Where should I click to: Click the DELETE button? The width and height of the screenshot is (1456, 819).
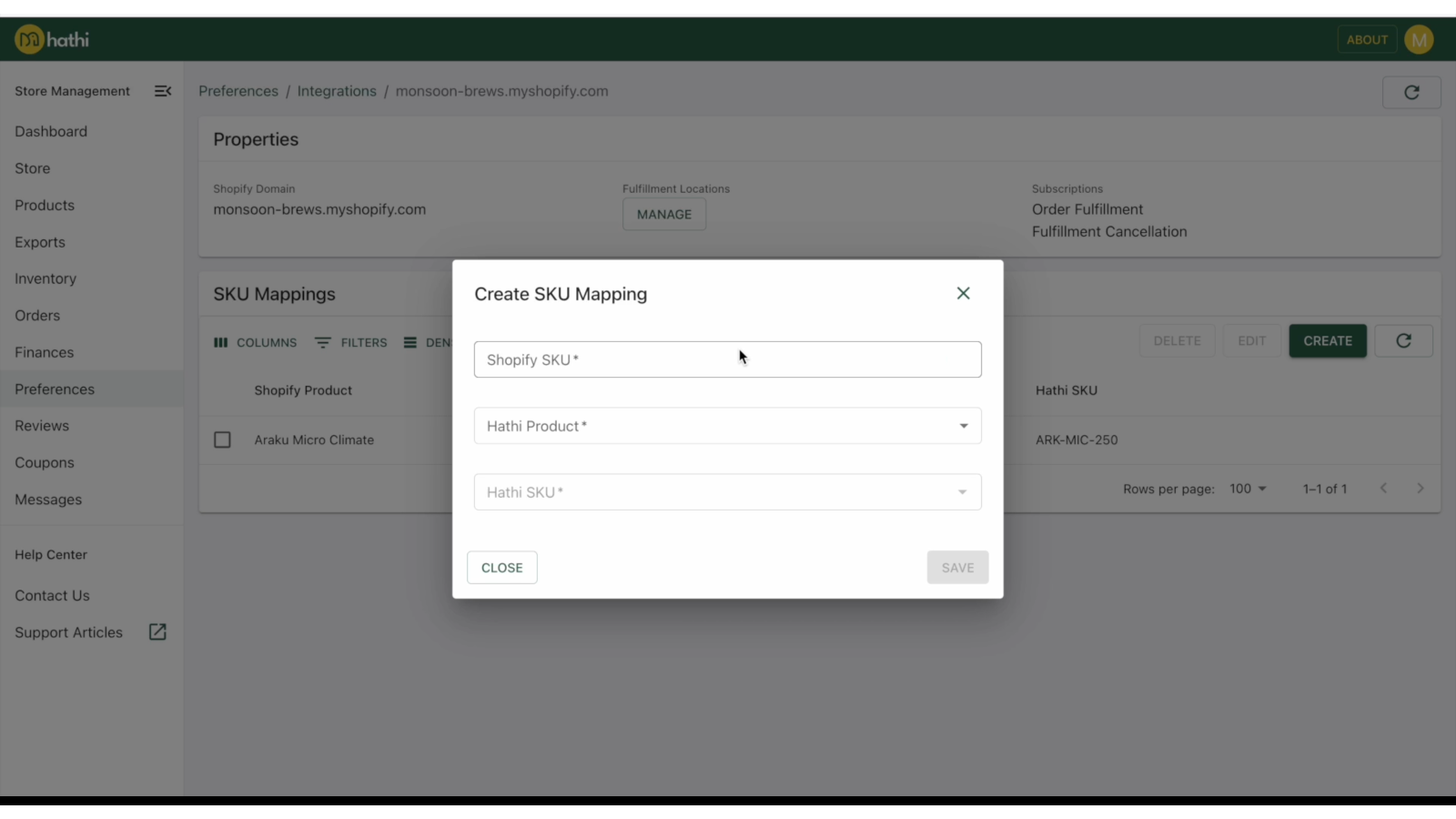pos(1177,340)
